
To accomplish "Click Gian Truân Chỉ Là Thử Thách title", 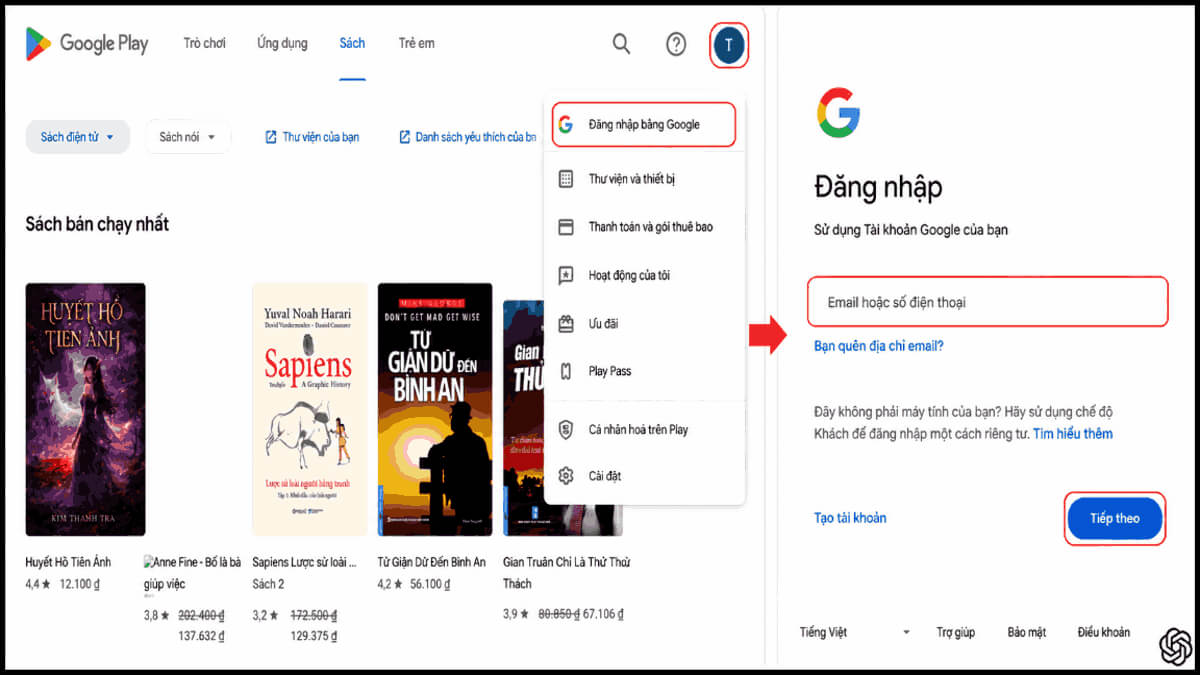I will click(567, 573).
